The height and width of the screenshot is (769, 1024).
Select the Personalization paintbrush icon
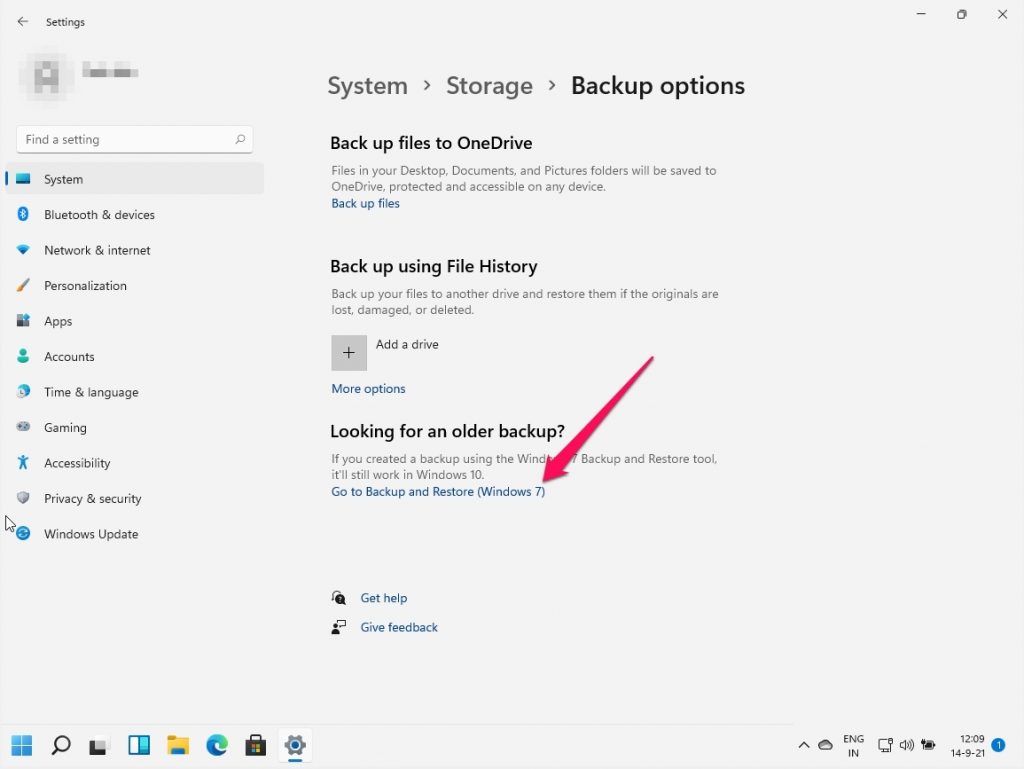coord(24,286)
